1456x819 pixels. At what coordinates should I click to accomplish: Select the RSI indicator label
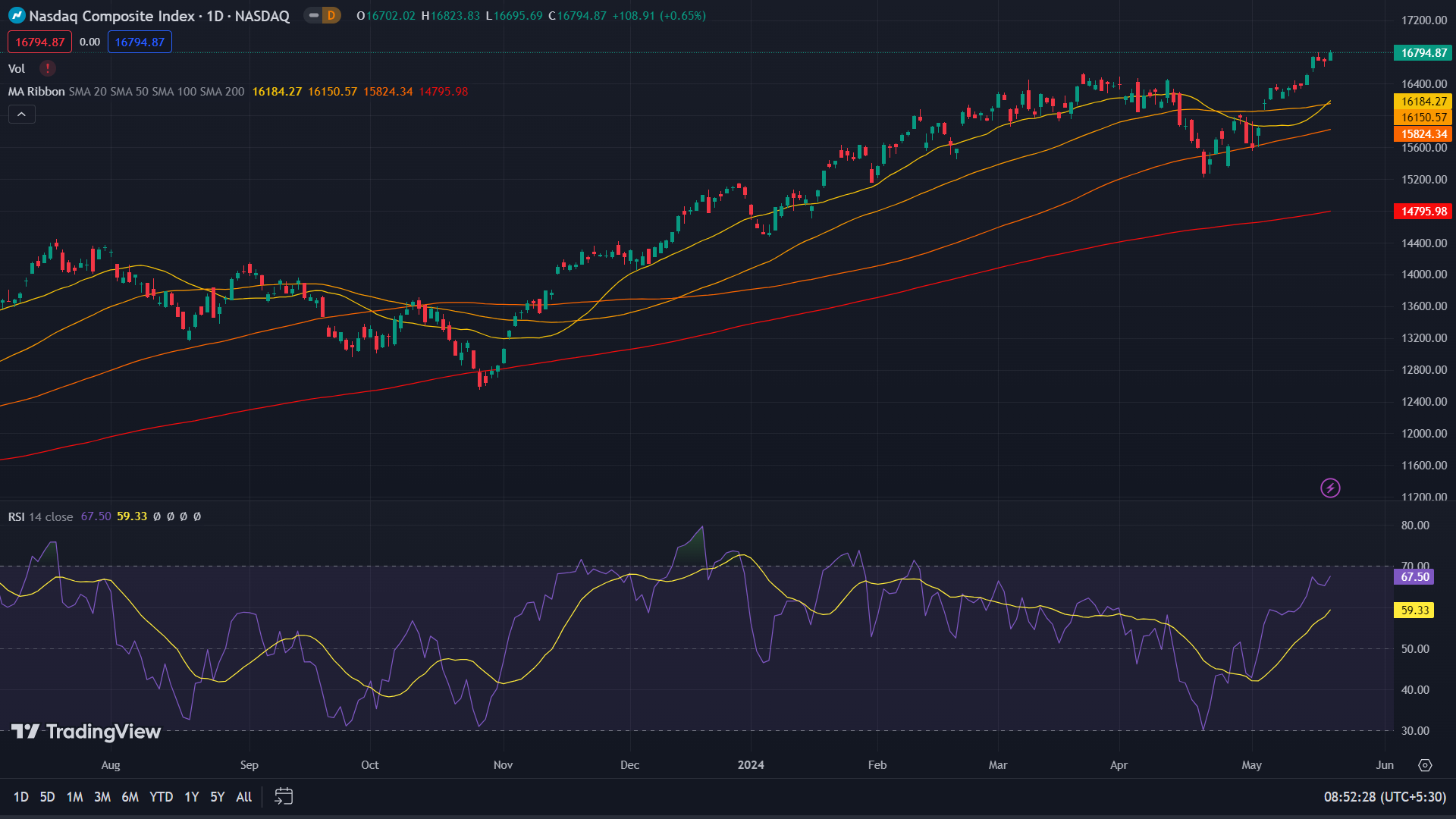[17, 516]
